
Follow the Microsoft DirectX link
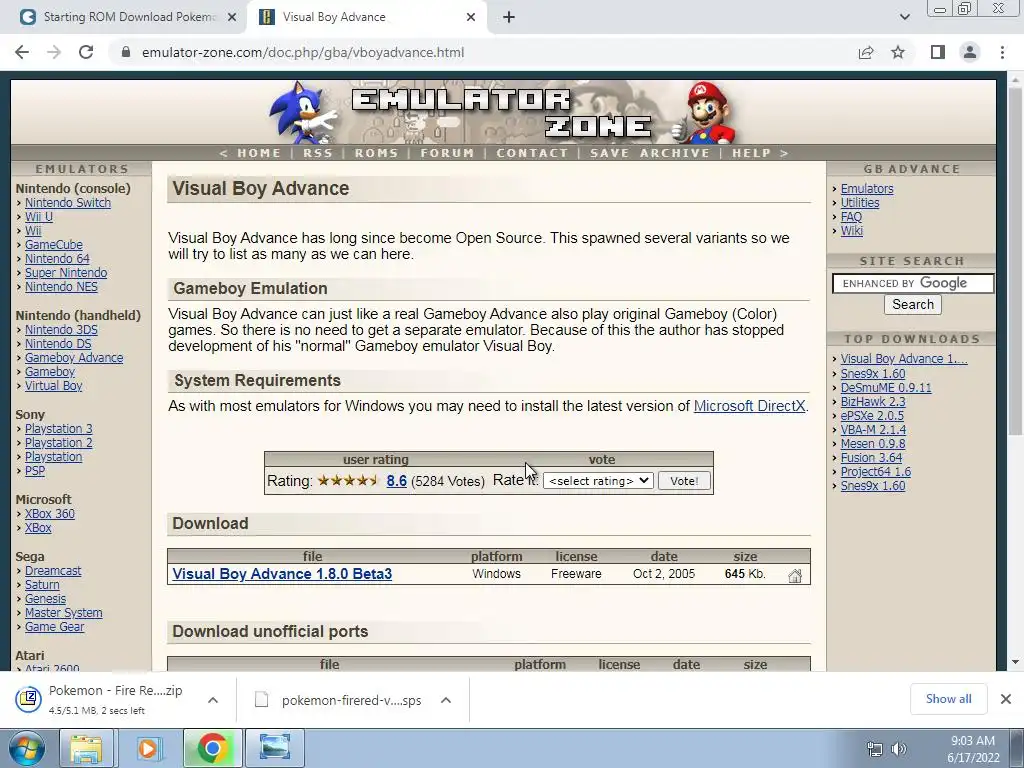[749, 406]
